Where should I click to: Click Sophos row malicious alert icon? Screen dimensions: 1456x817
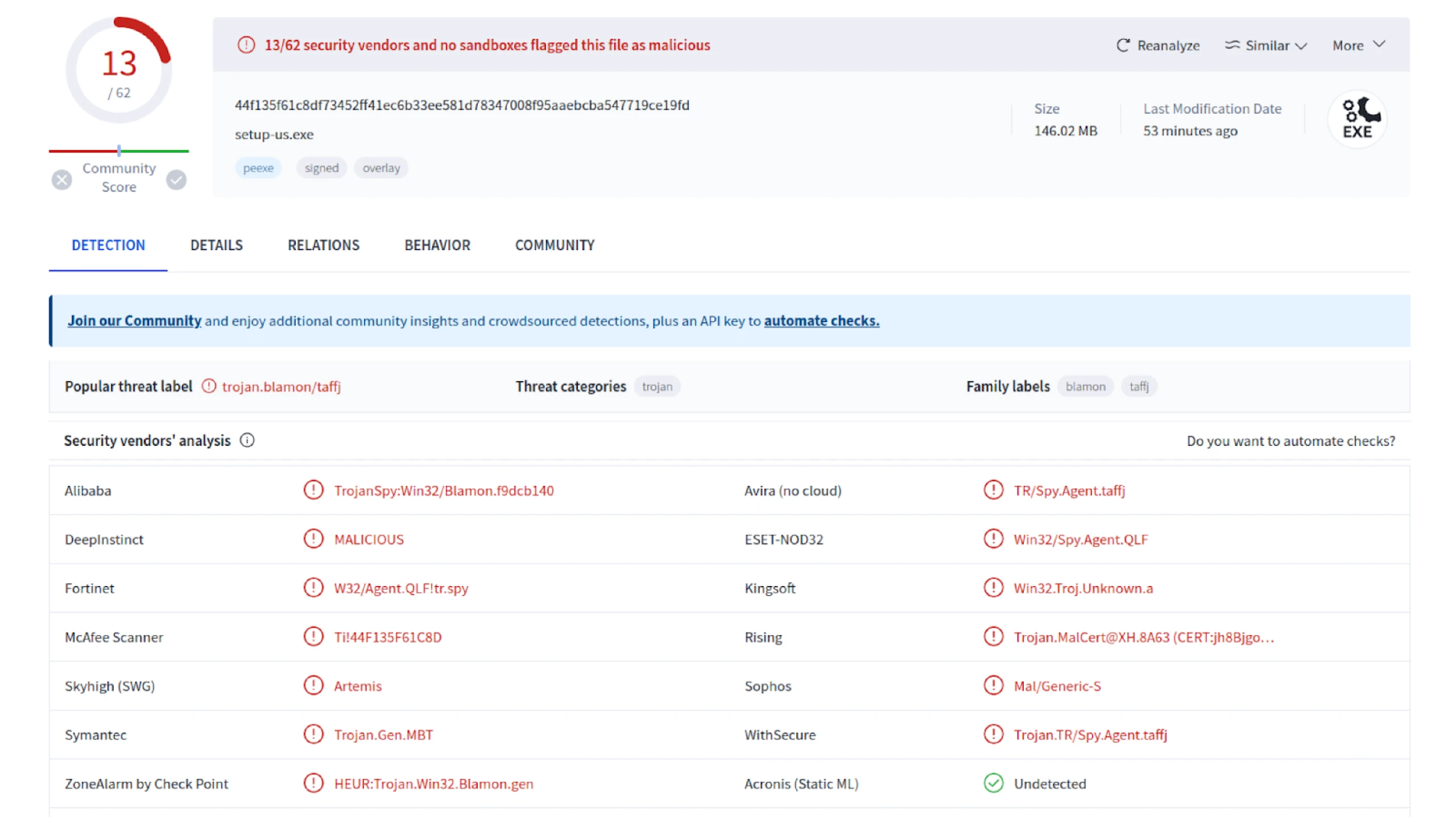(x=993, y=686)
